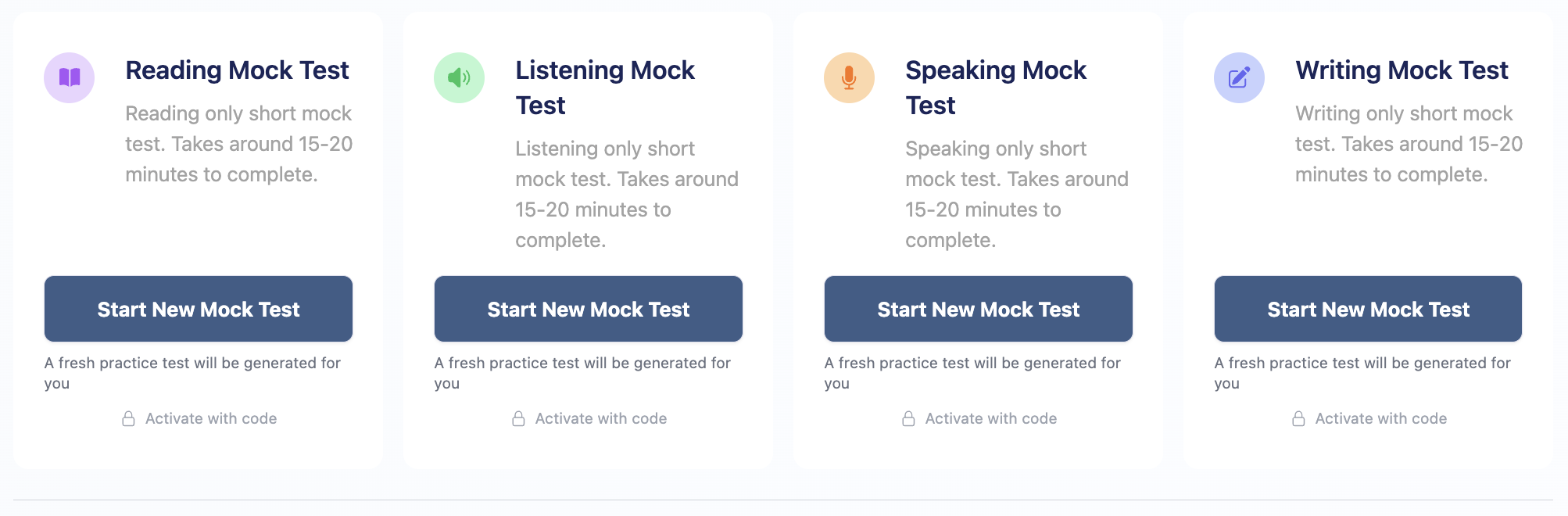Screen dimensions: 1568x516
Task: Click the lock icon under Reading Mock Test
Action: pos(129,418)
